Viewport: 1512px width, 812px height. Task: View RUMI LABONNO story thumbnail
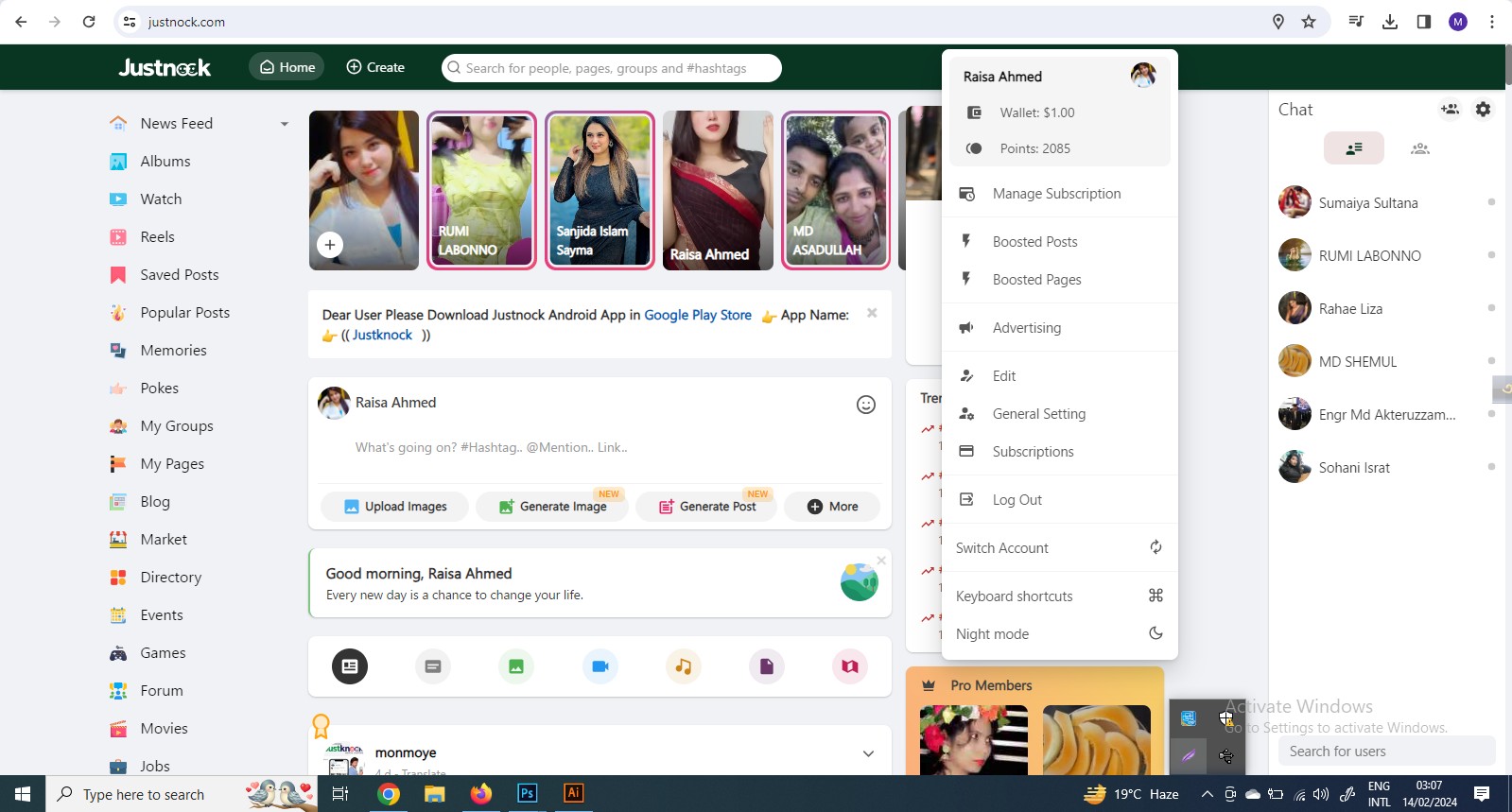coord(482,190)
